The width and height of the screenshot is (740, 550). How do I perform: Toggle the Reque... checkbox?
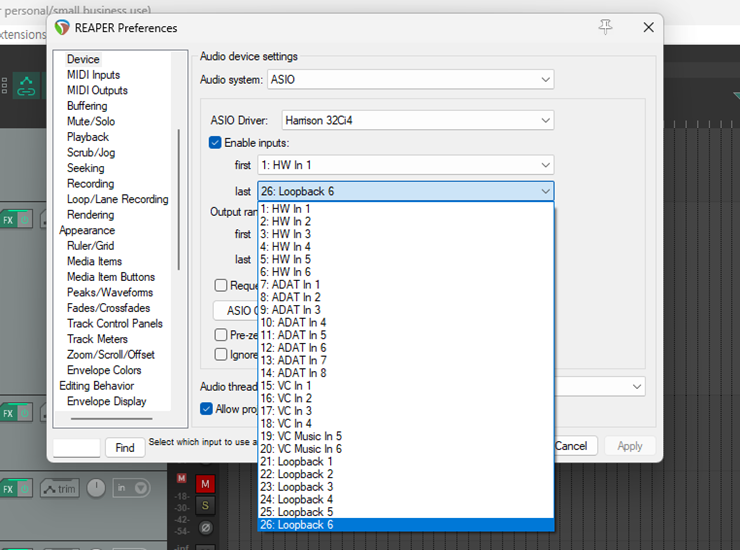click(x=220, y=285)
